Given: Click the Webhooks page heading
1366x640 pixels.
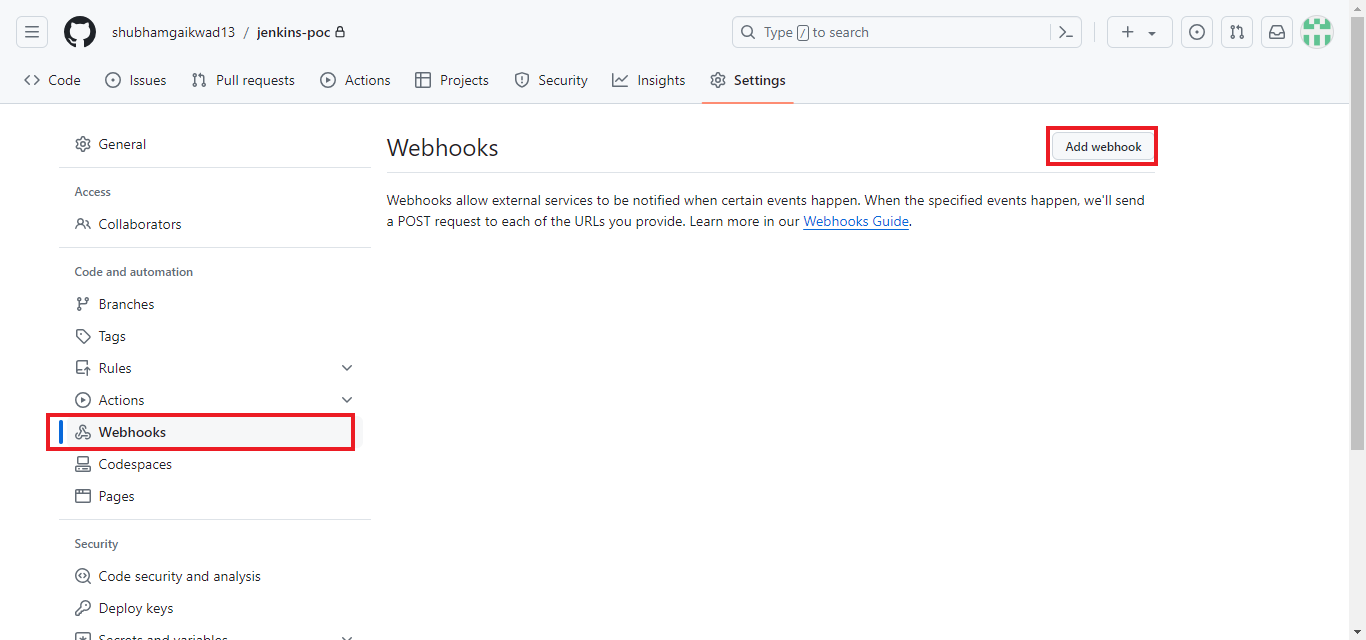Looking at the screenshot, I should pos(442,147).
